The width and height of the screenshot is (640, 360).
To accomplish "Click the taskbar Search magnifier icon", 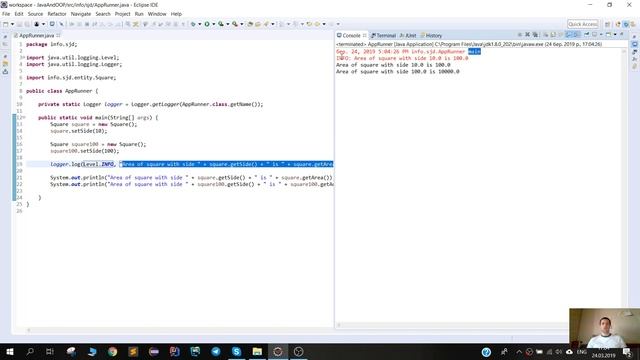I will tap(30, 351).
